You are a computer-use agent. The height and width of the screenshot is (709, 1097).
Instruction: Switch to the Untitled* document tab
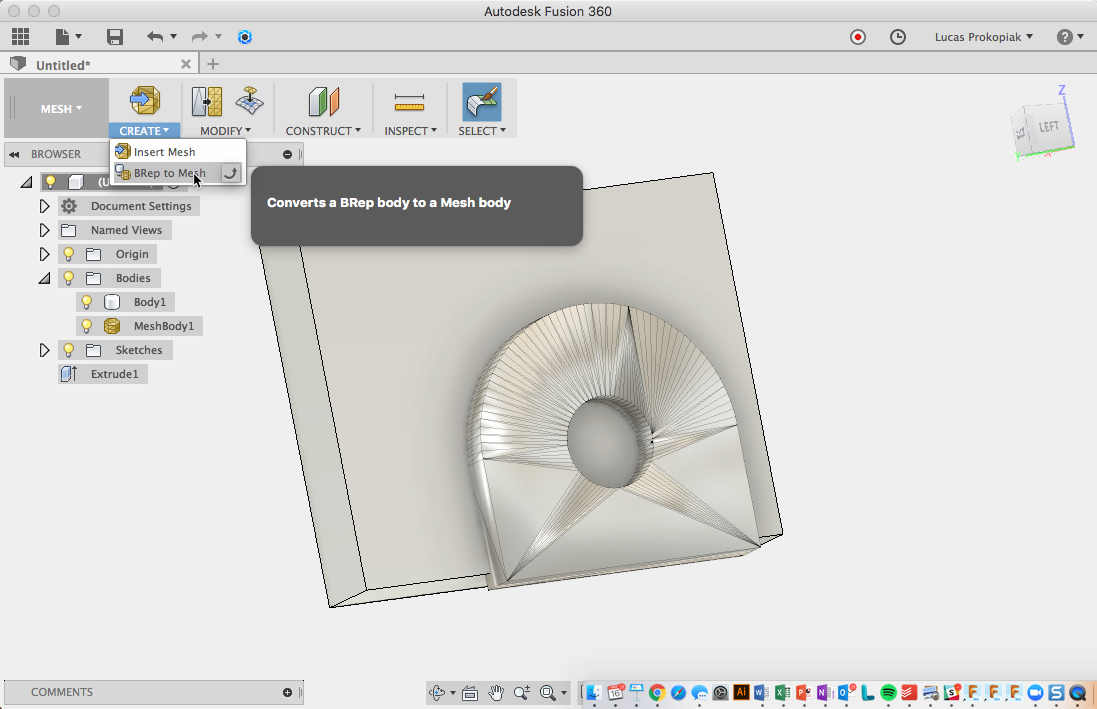click(63, 65)
